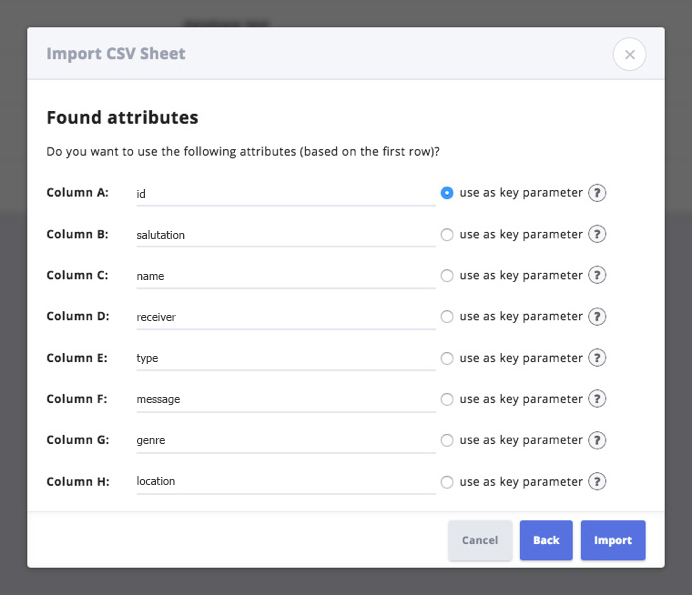Select the id key parameter radio button
Screen dimensions: 692x595
click(x=447, y=193)
